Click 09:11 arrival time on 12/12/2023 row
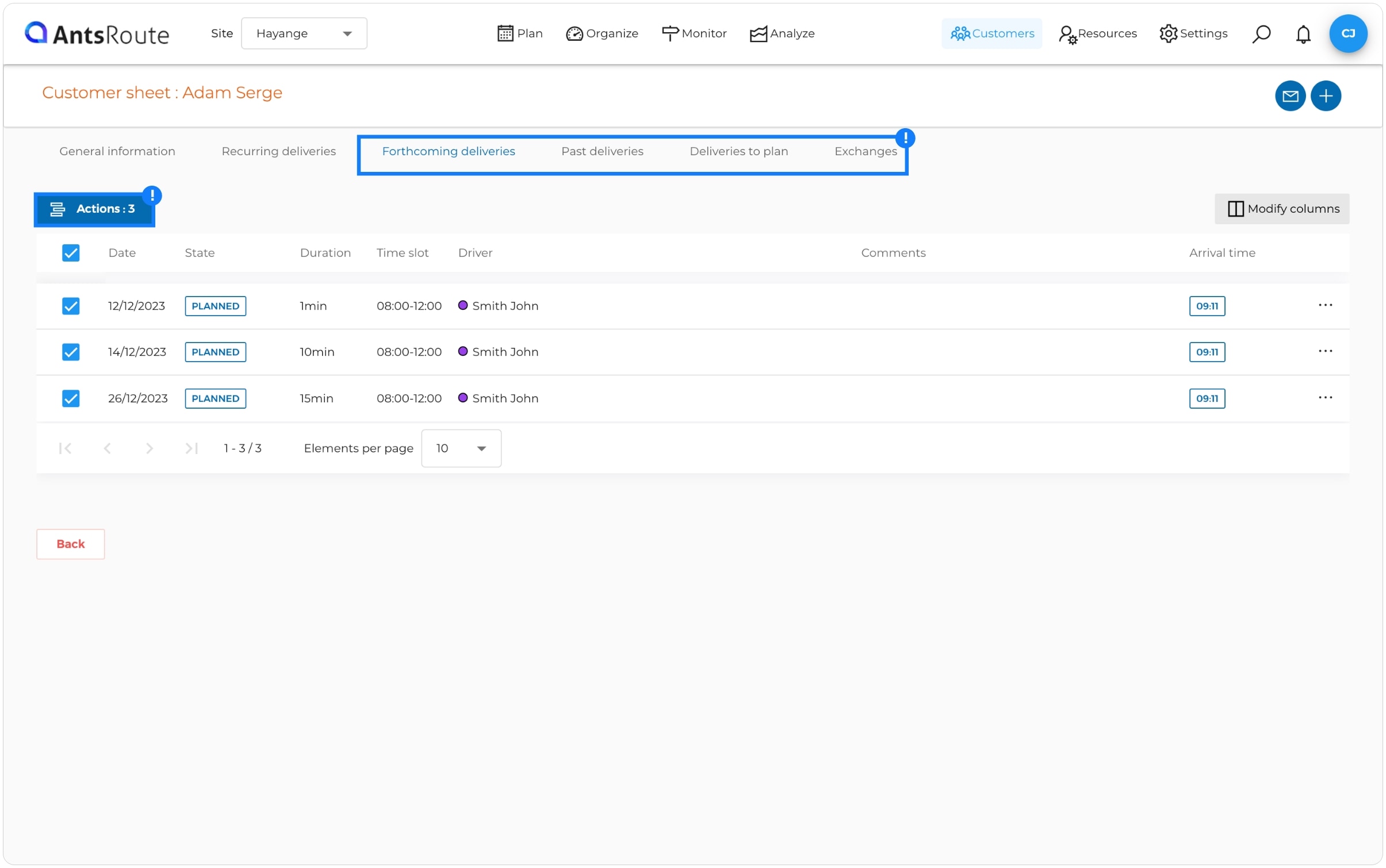Viewport: 1386px width, 868px height. (x=1207, y=306)
